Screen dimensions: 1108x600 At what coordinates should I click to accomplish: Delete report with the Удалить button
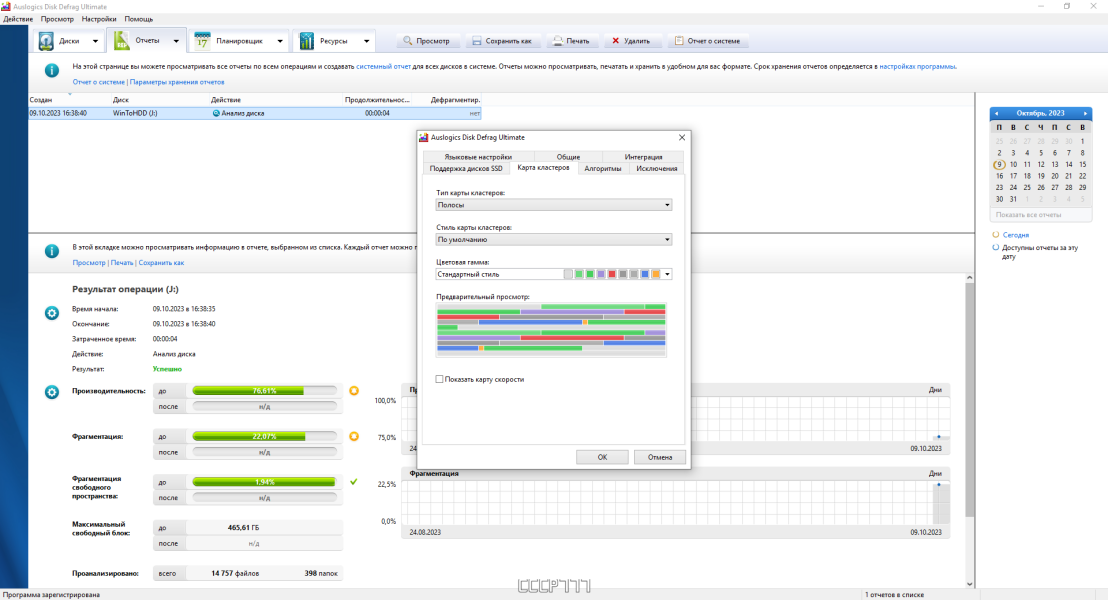pos(631,41)
